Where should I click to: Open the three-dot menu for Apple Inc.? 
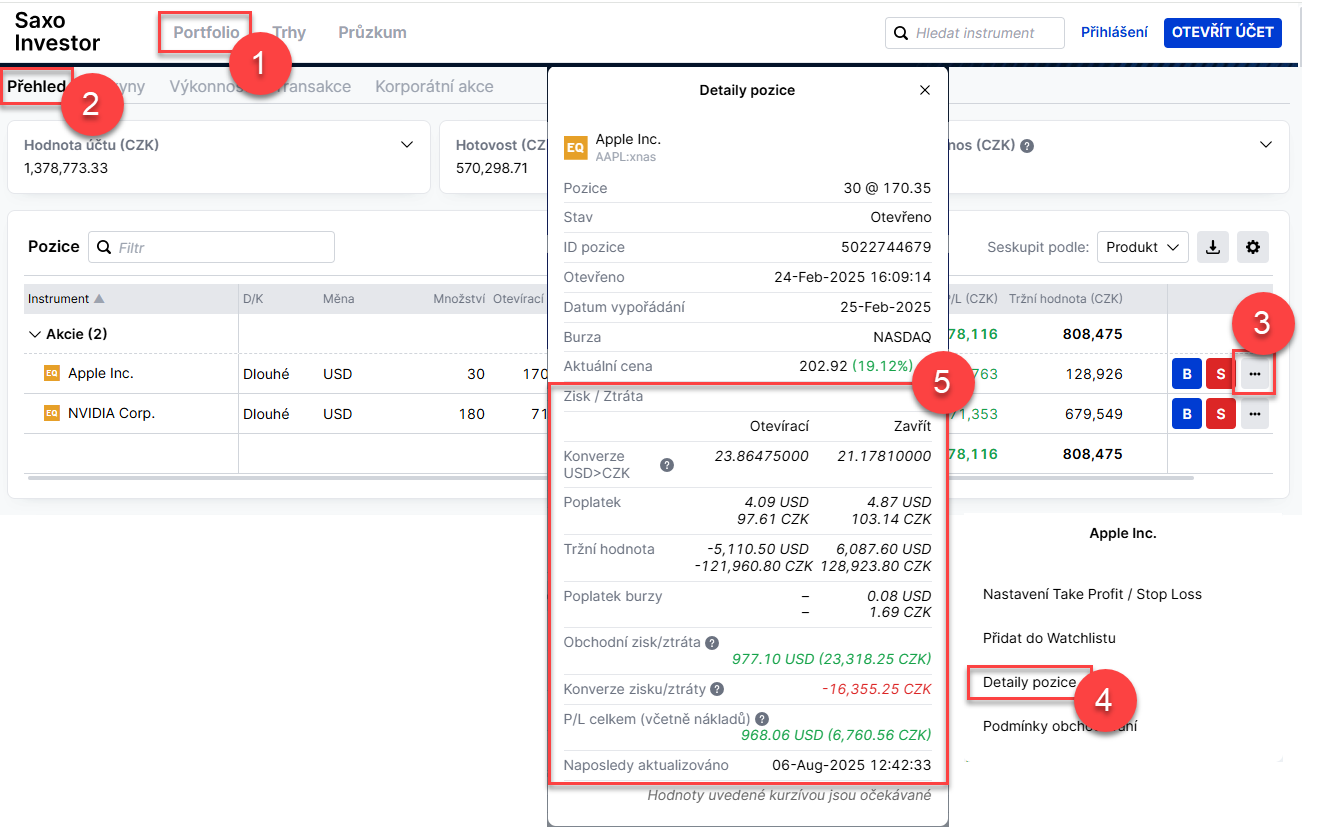[1255, 374]
